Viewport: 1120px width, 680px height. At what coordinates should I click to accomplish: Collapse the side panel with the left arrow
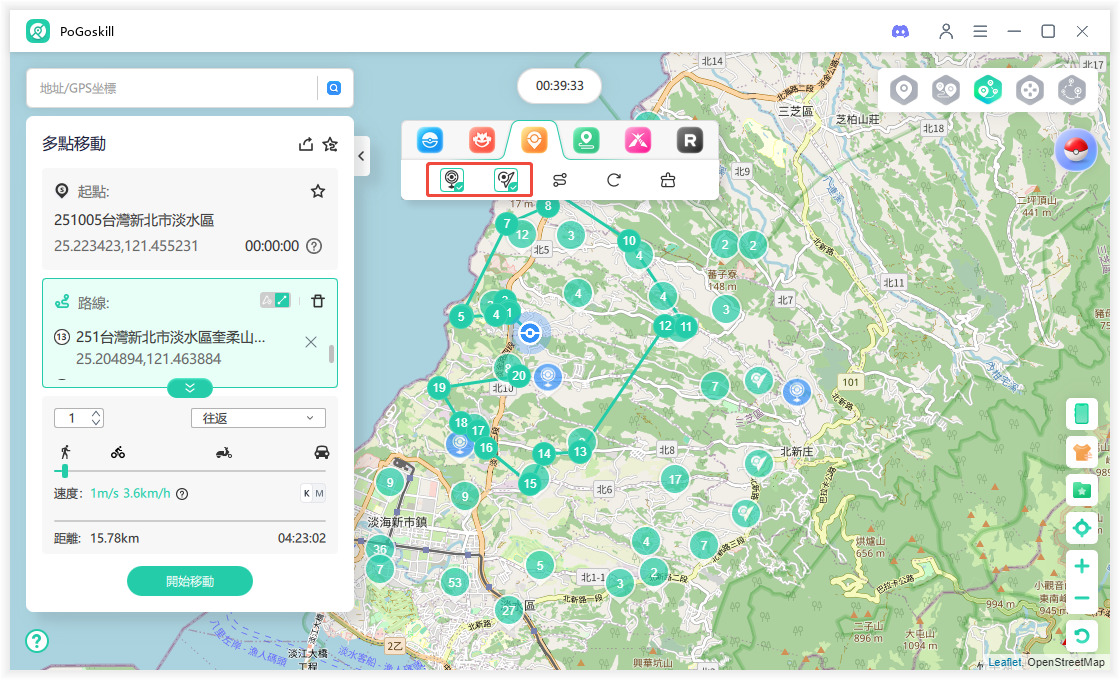pyautogui.click(x=361, y=156)
